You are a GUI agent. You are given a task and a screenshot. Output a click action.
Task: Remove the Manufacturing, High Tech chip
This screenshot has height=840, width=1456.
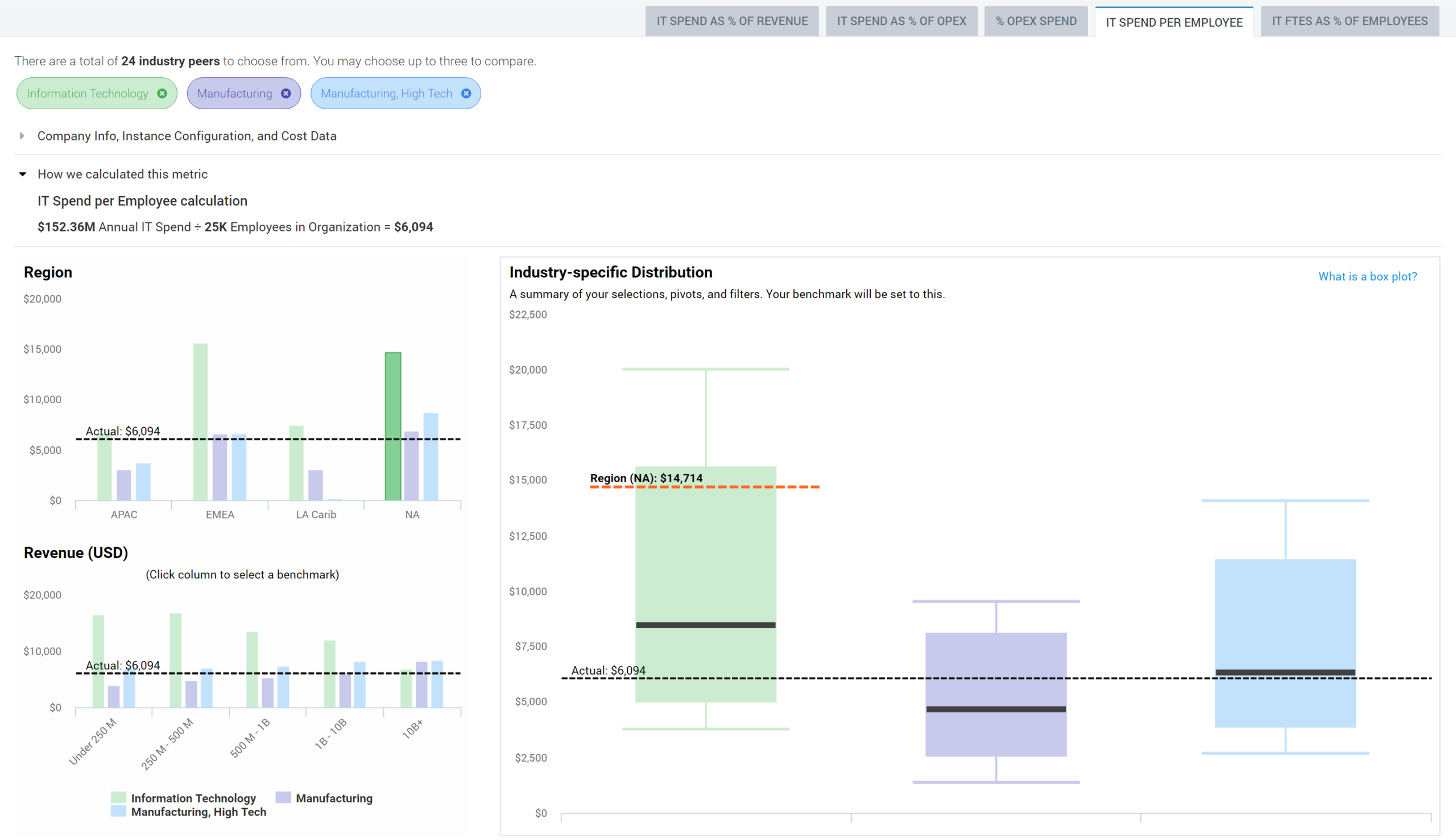[466, 93]
